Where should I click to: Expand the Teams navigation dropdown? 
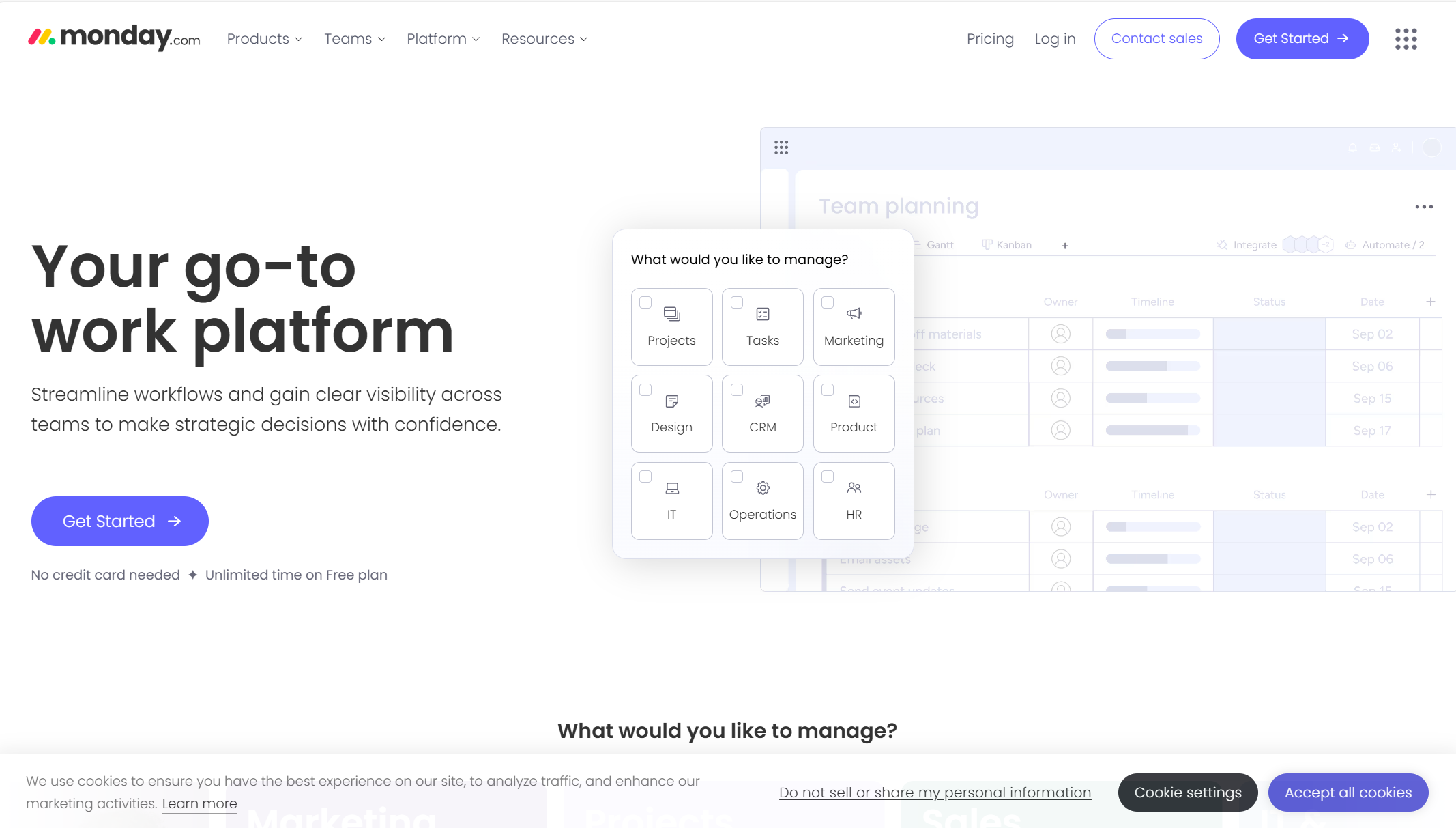click(355, 38)
